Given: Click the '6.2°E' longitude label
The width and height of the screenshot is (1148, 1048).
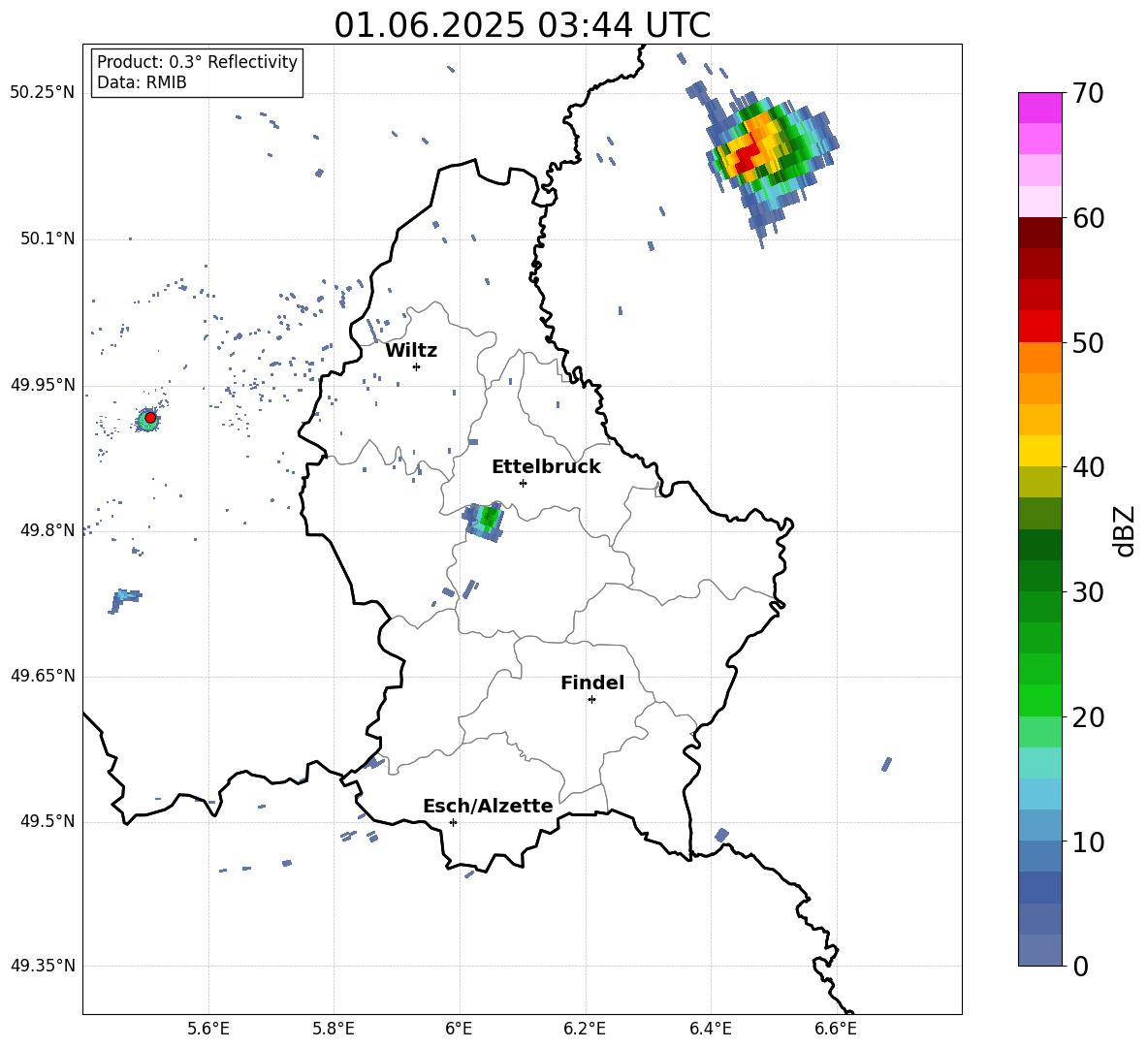Looking at the screenshot, I should coord(585,1030).
